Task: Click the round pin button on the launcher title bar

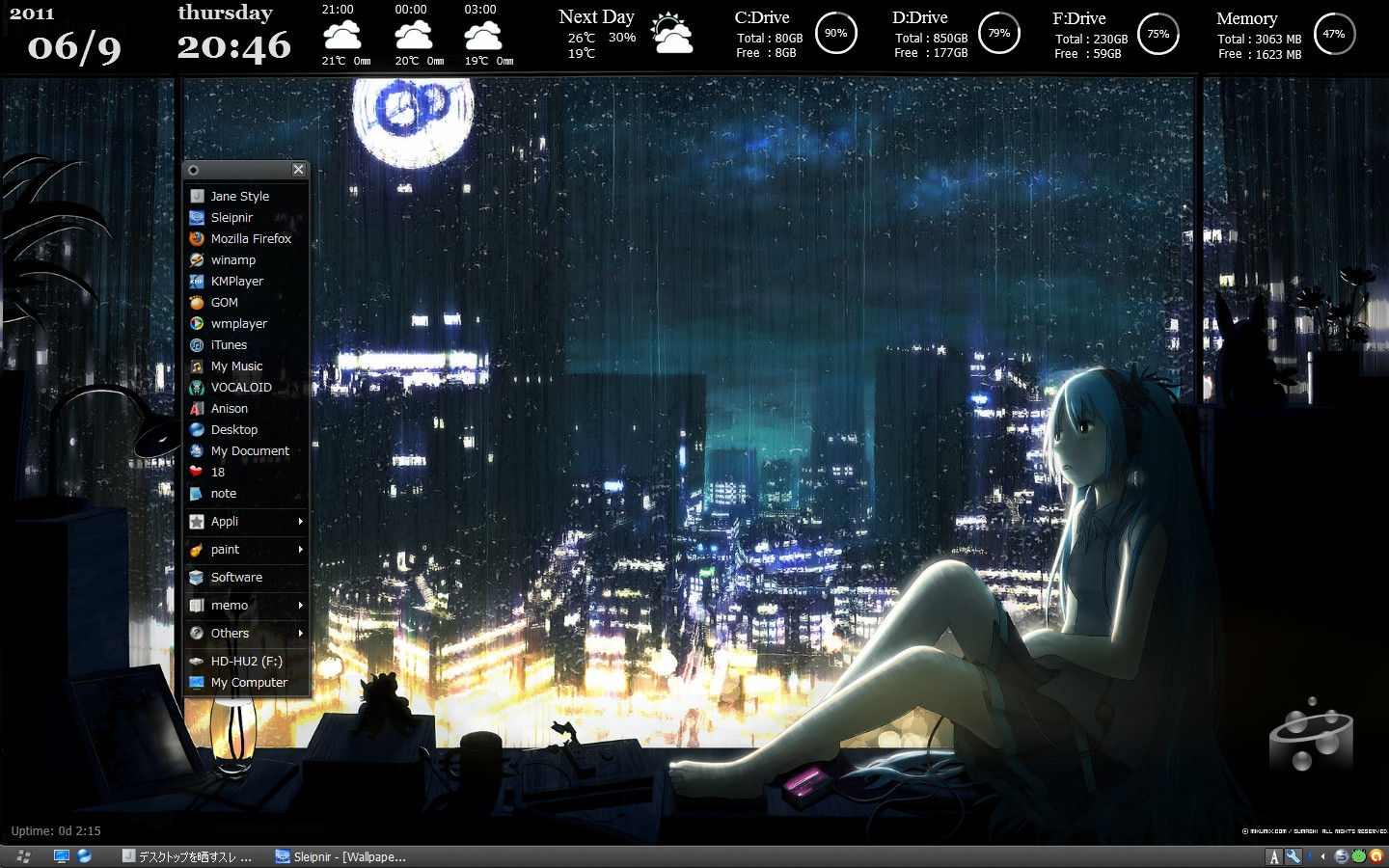Action: coord(194,170)
